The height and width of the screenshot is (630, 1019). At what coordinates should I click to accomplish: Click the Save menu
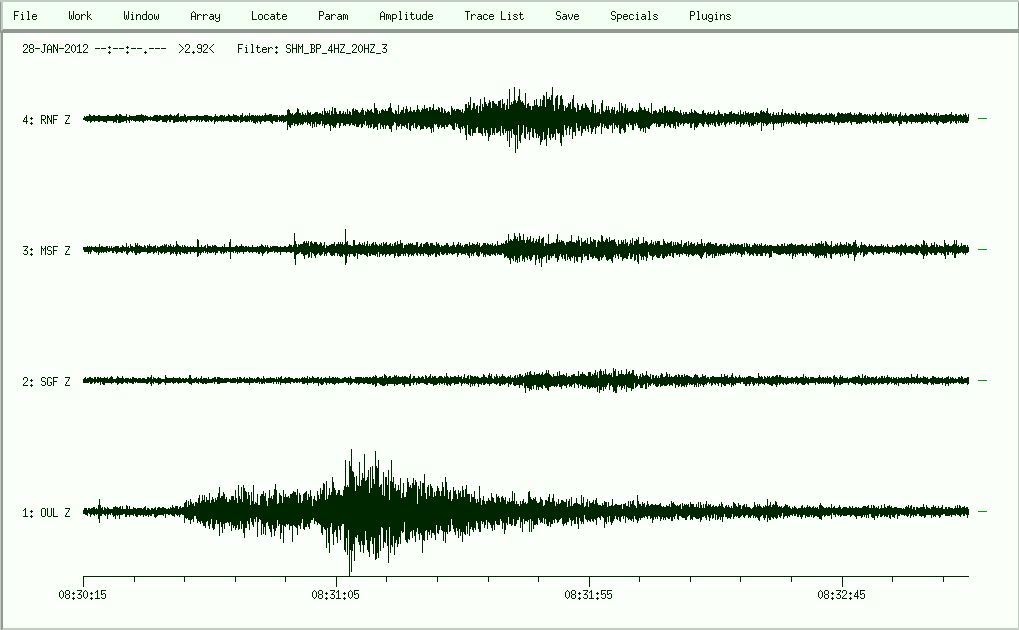[x=567, y=16]
